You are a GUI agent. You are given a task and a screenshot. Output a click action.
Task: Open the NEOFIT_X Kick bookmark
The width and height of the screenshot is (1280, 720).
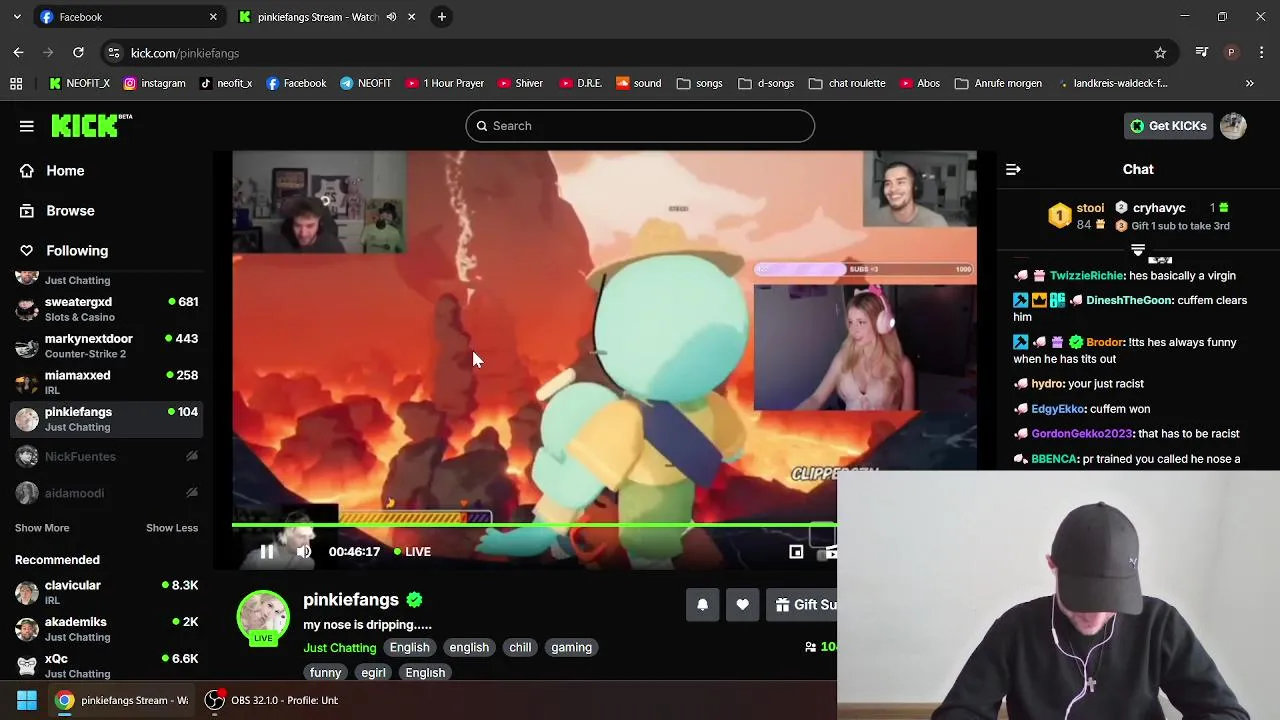pos(79,84)
